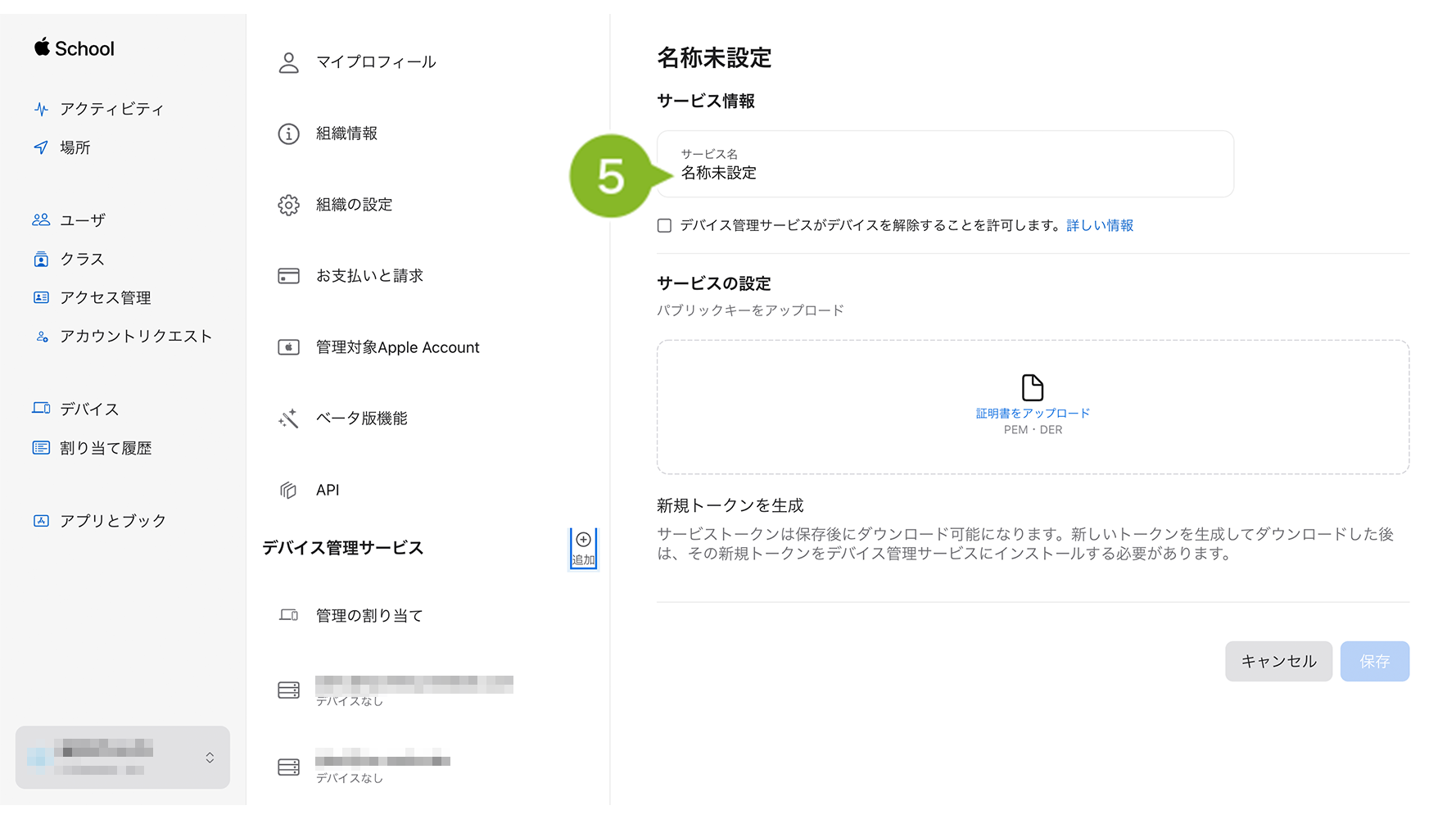The height and width of the screenshot is (819, 1456).
Task: Click the 証明書をアップロード link
Action: [1032, 414]
